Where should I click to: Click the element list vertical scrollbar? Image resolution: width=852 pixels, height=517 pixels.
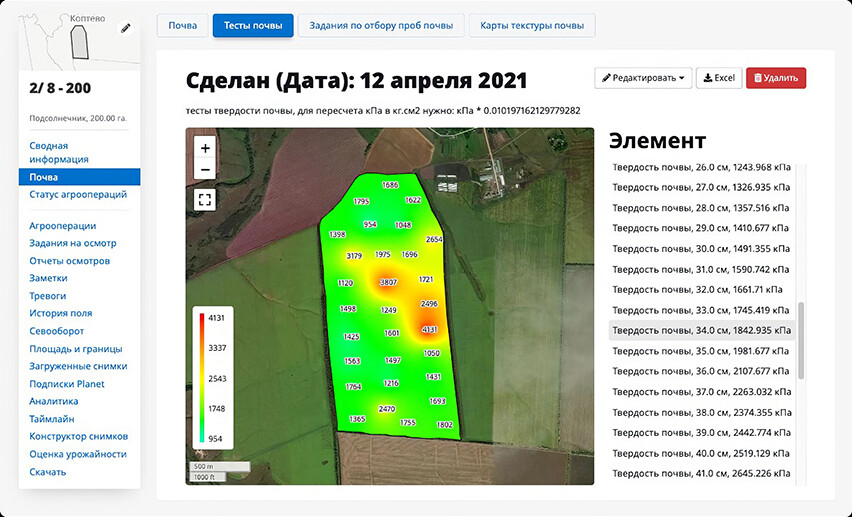point(801,340)
